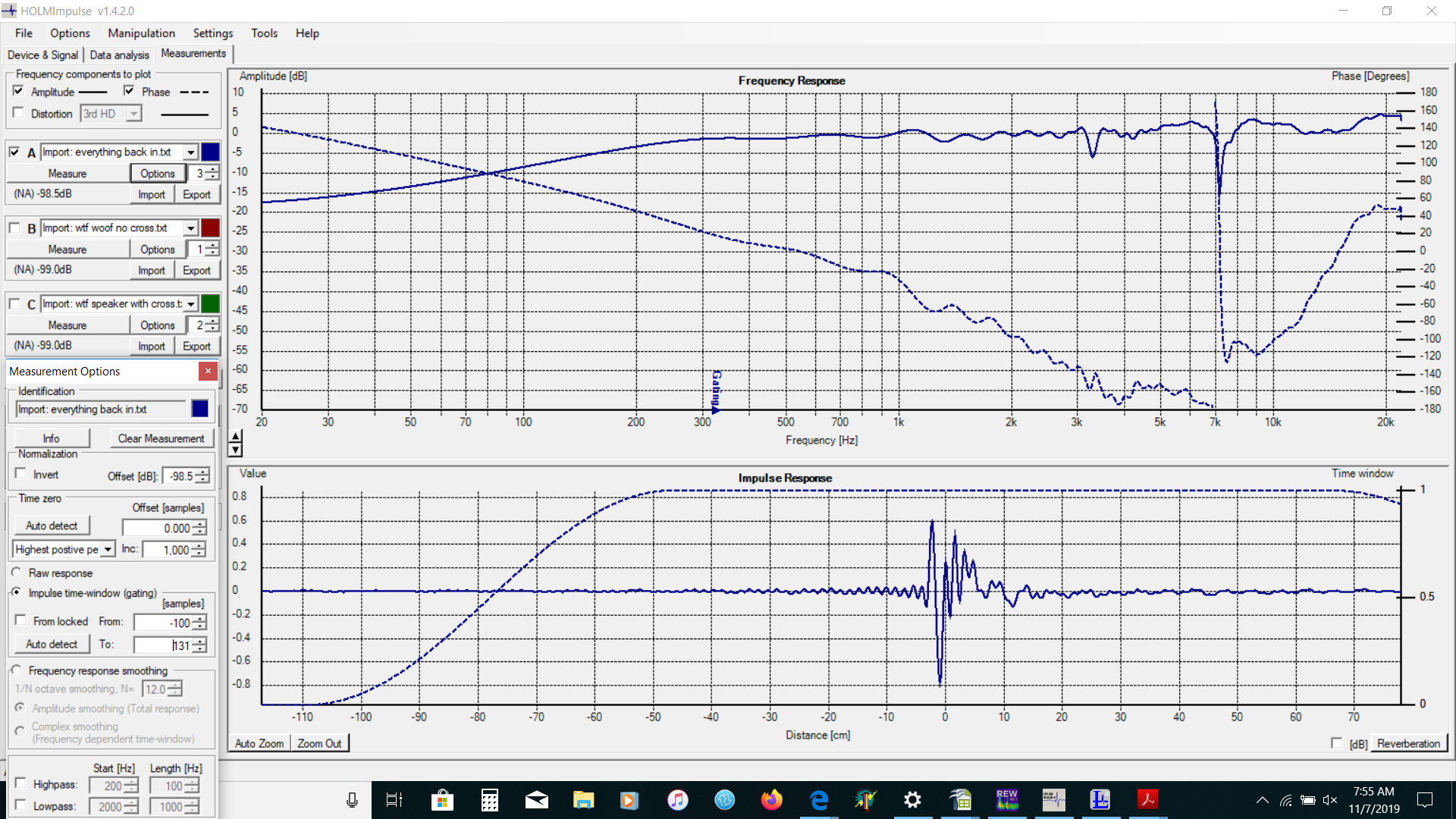Check the Invert normalization checkbox
Image resolution: width=1456 pixels, height=819 pixels.
20,474
